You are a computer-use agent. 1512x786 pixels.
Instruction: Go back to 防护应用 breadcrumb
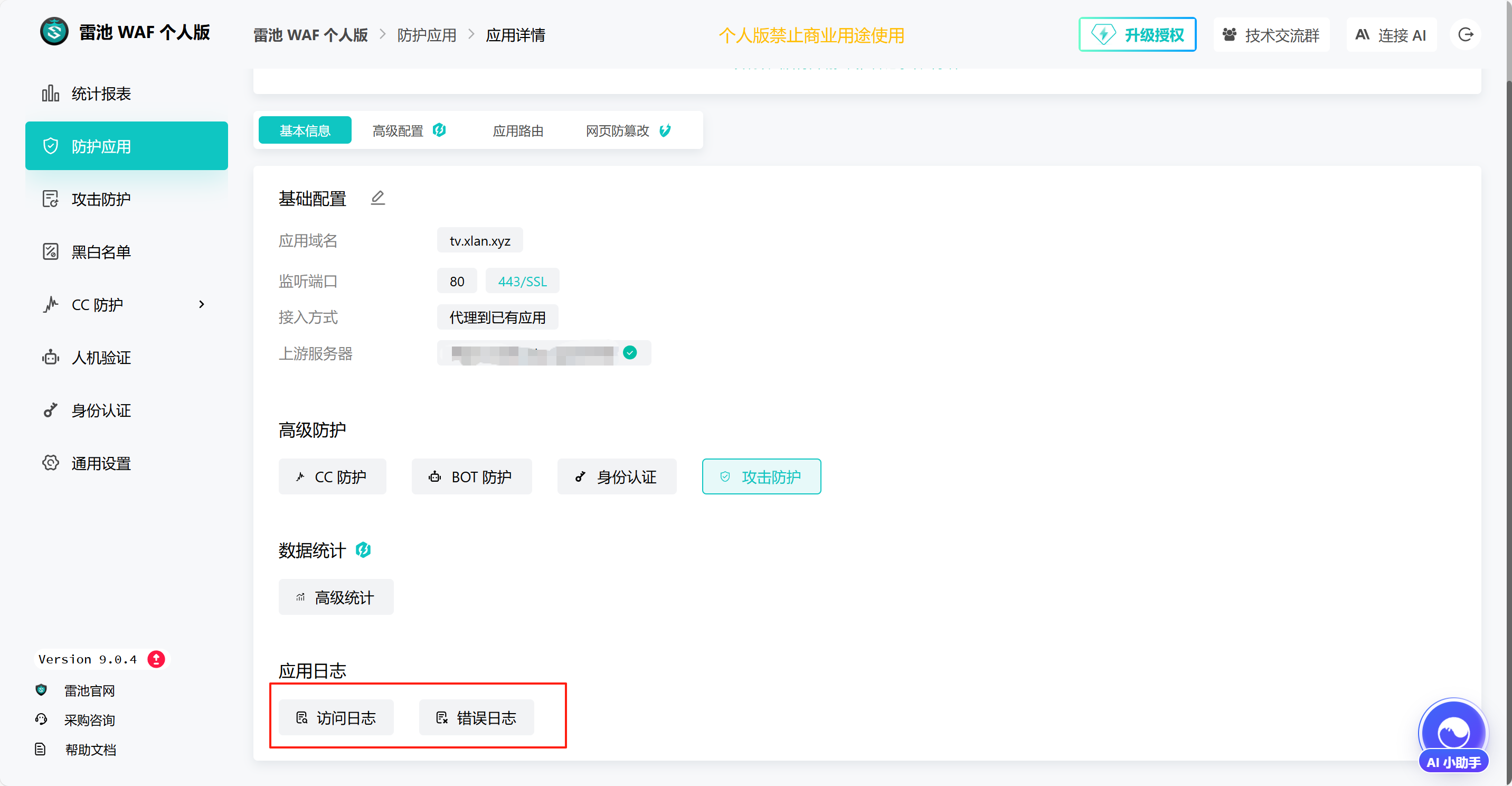click(x=427, y=35)
